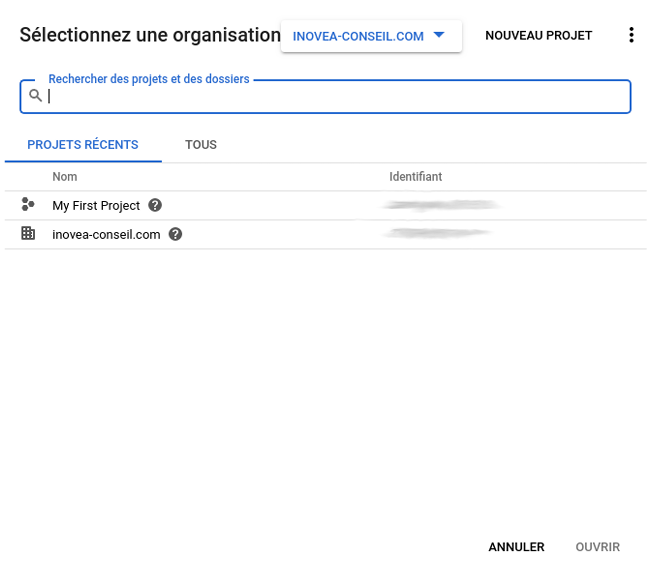
Task: Click the ANNULER button
Action: point(516,547)
